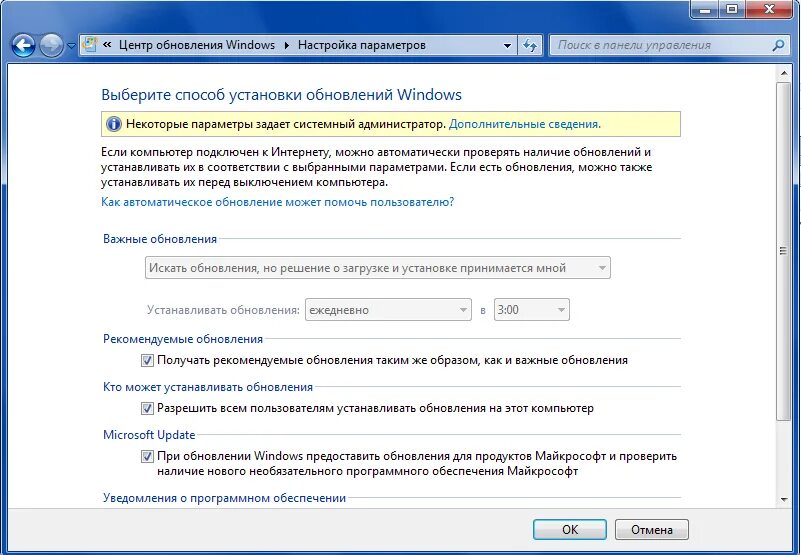Click Устанавливать обновления: label

coord(223,310)
